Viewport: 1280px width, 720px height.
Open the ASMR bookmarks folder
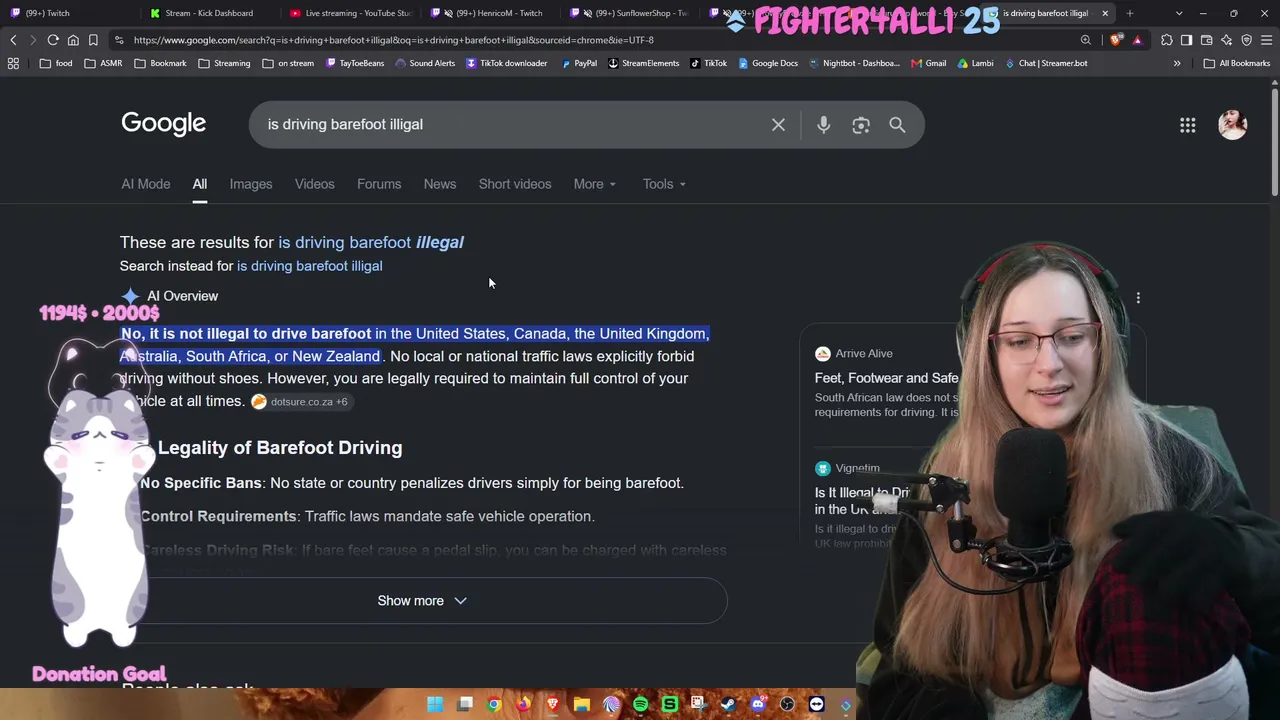coord(104,63)
